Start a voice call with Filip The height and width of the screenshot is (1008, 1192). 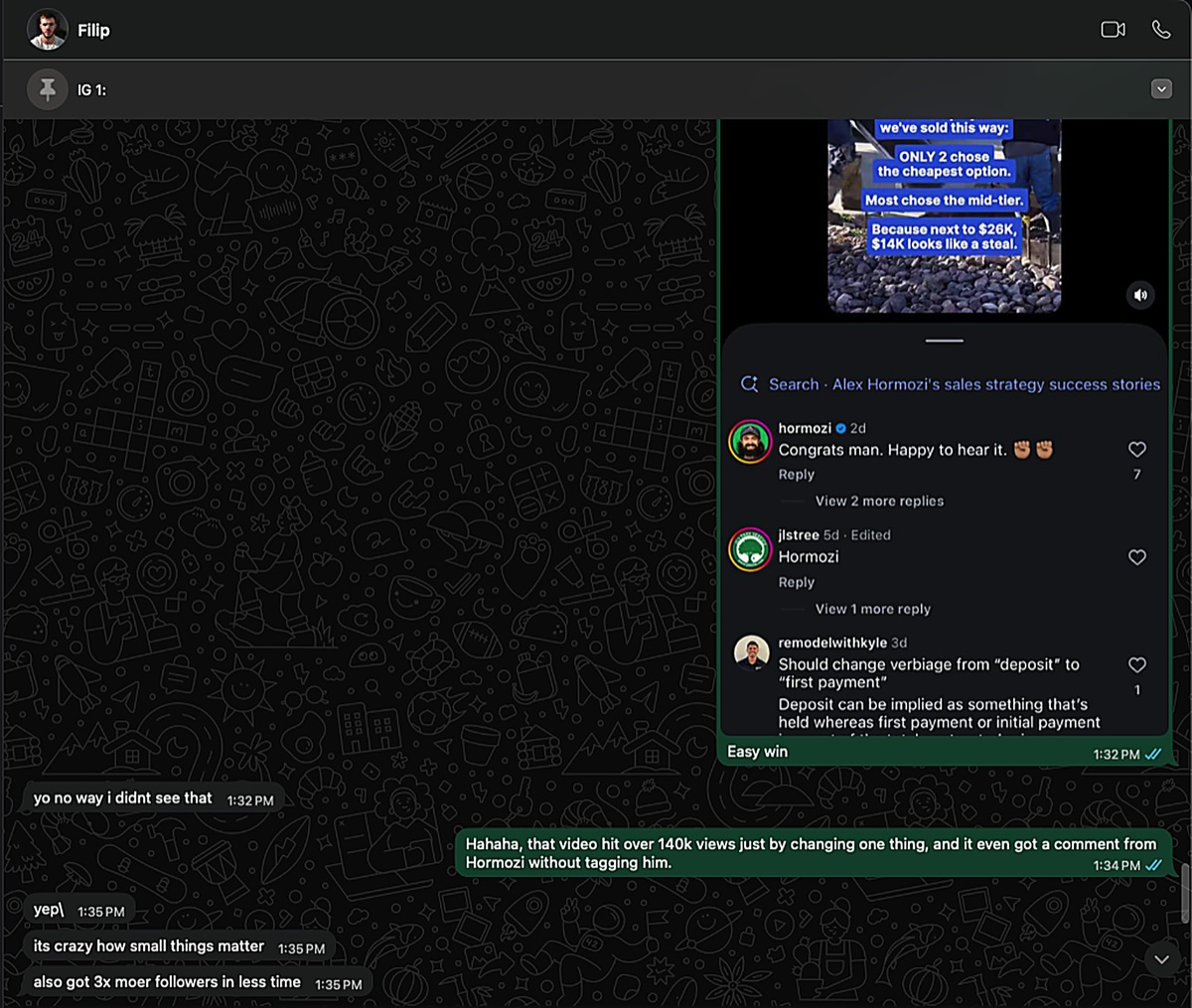pos(1160,30)
